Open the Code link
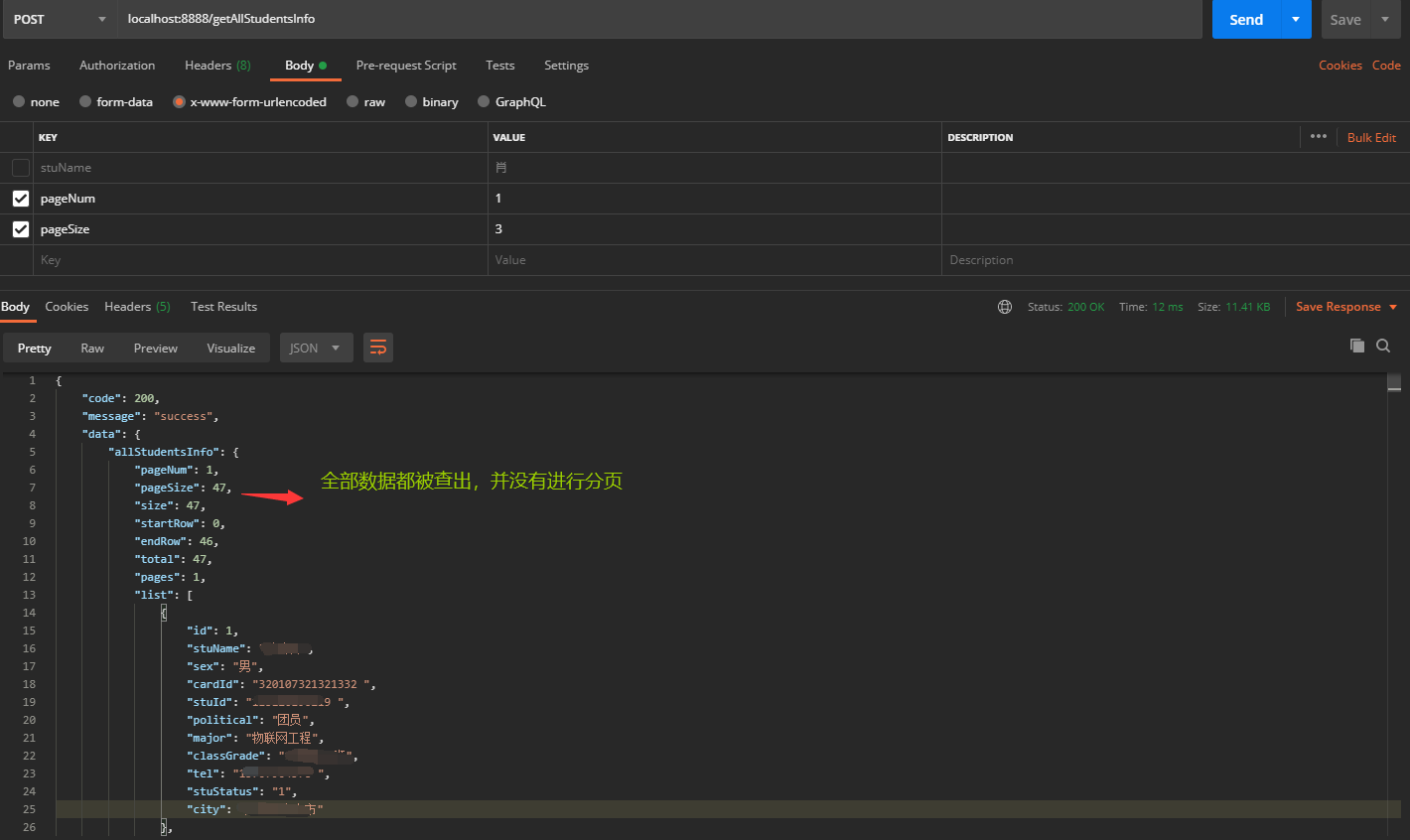This screenshot has height=840, width=1410. [1386, 66]
